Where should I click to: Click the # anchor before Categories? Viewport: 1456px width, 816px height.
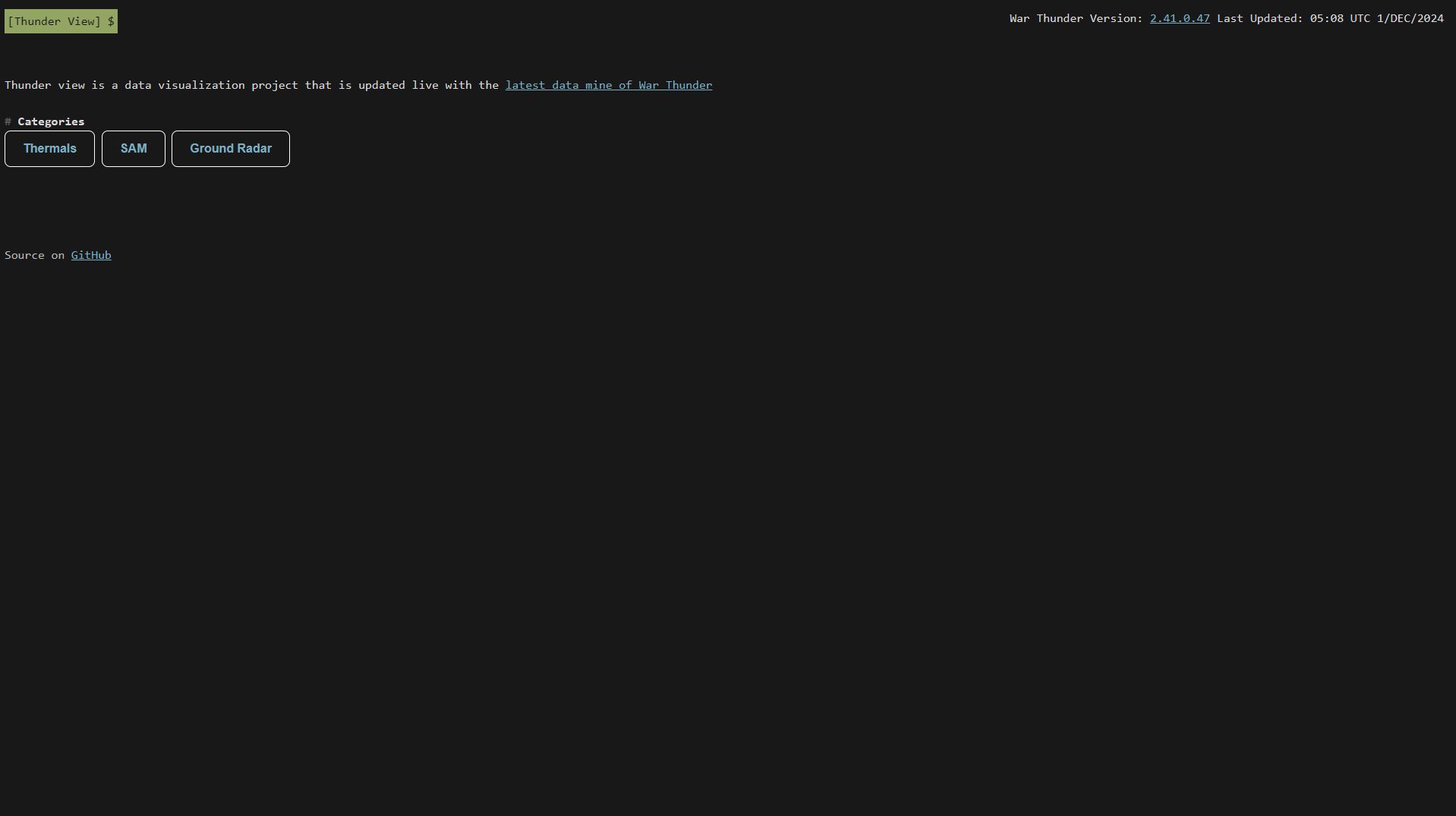tap(8, 121)
